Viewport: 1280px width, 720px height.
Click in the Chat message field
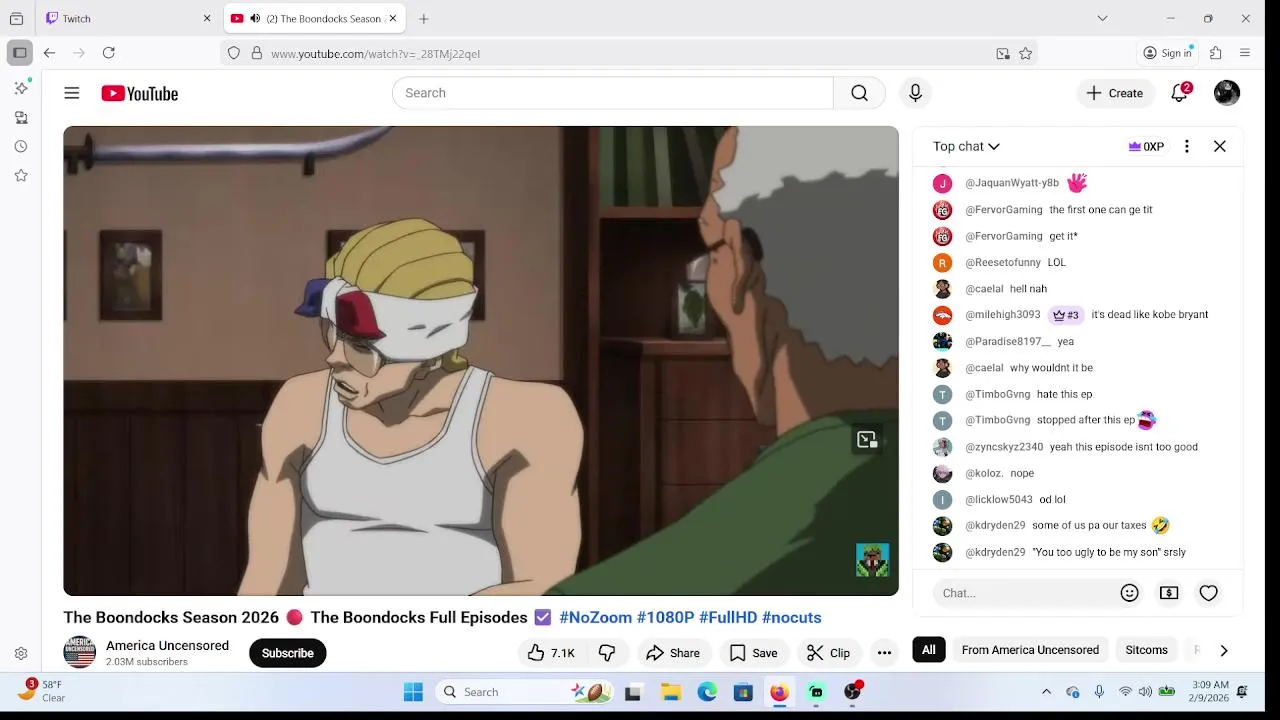(x=1024, y=593)
